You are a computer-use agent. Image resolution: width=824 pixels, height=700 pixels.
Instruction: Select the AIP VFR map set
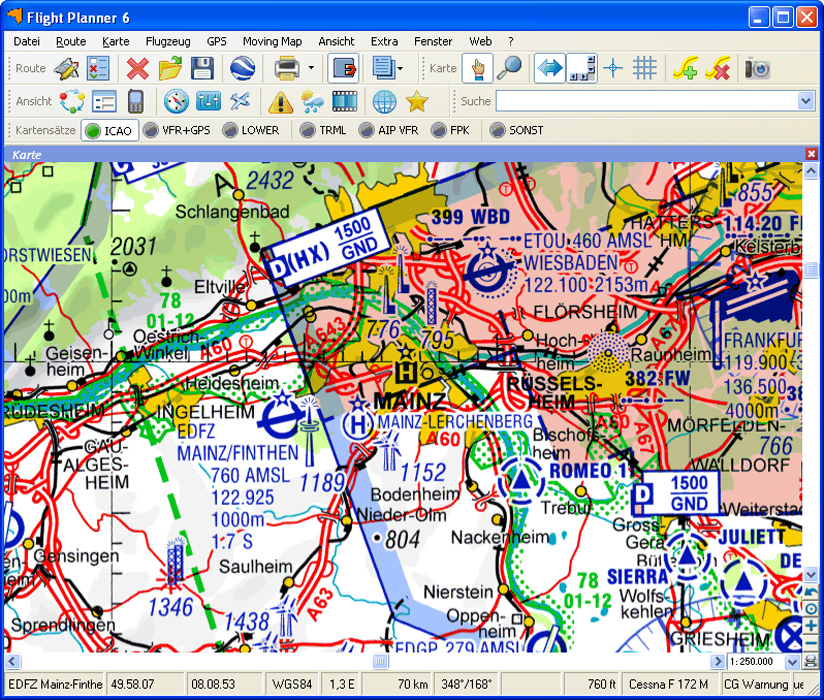click(x=389, y=130)
